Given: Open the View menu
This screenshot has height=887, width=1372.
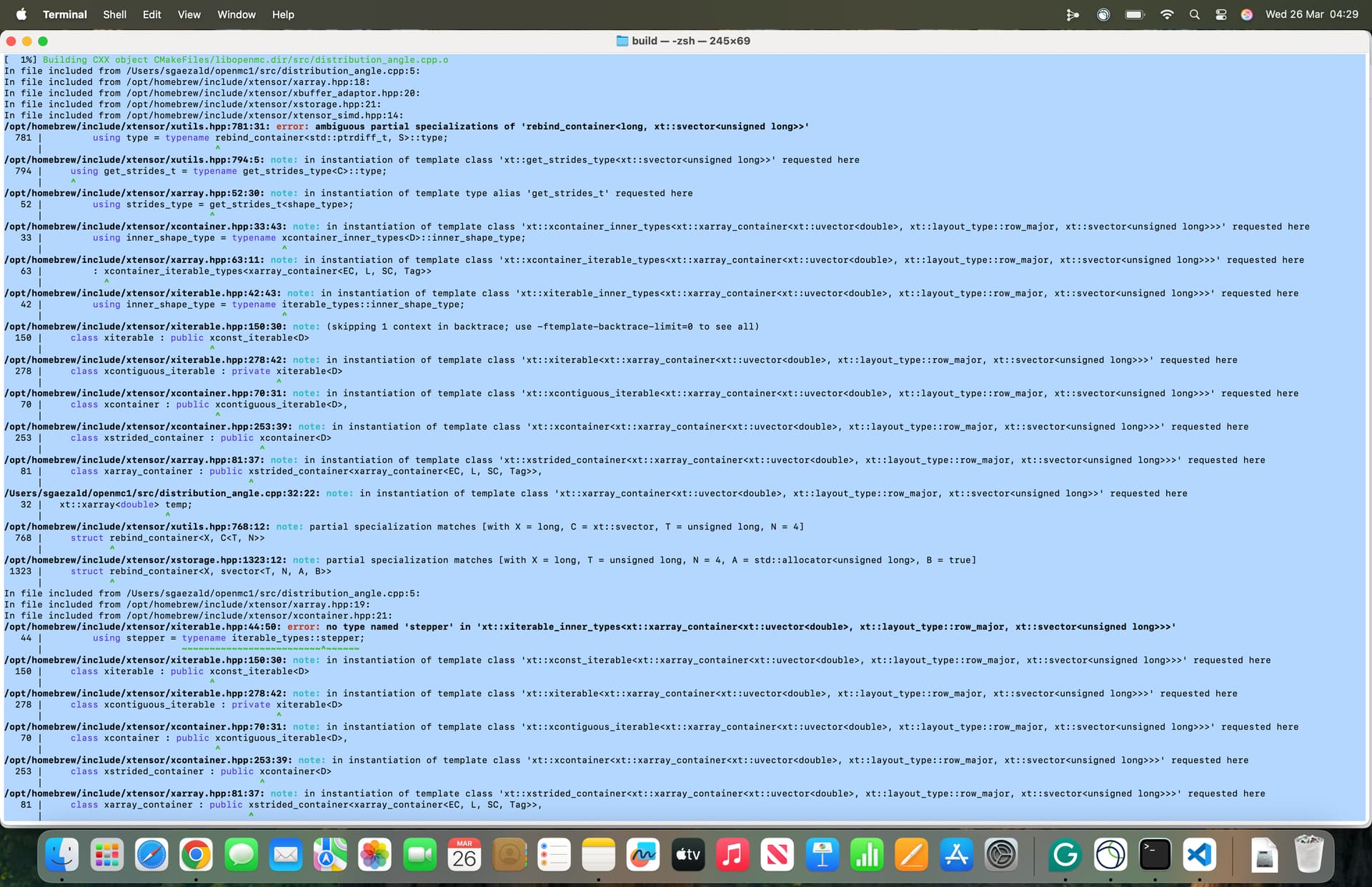Looking at the screenshot, I should pyautogui.click(x=189, y=14).
